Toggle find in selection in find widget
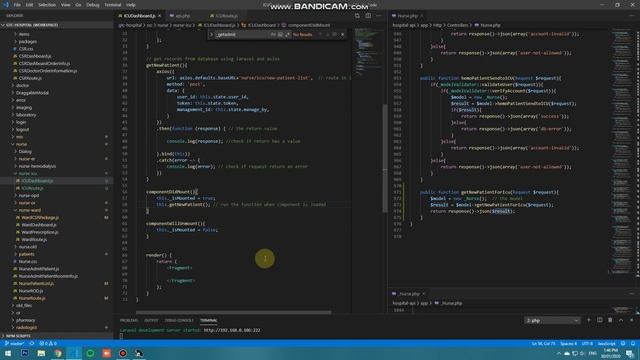This screenshot has width=640, height=360. pyautogui.click(x=335, y=35)
